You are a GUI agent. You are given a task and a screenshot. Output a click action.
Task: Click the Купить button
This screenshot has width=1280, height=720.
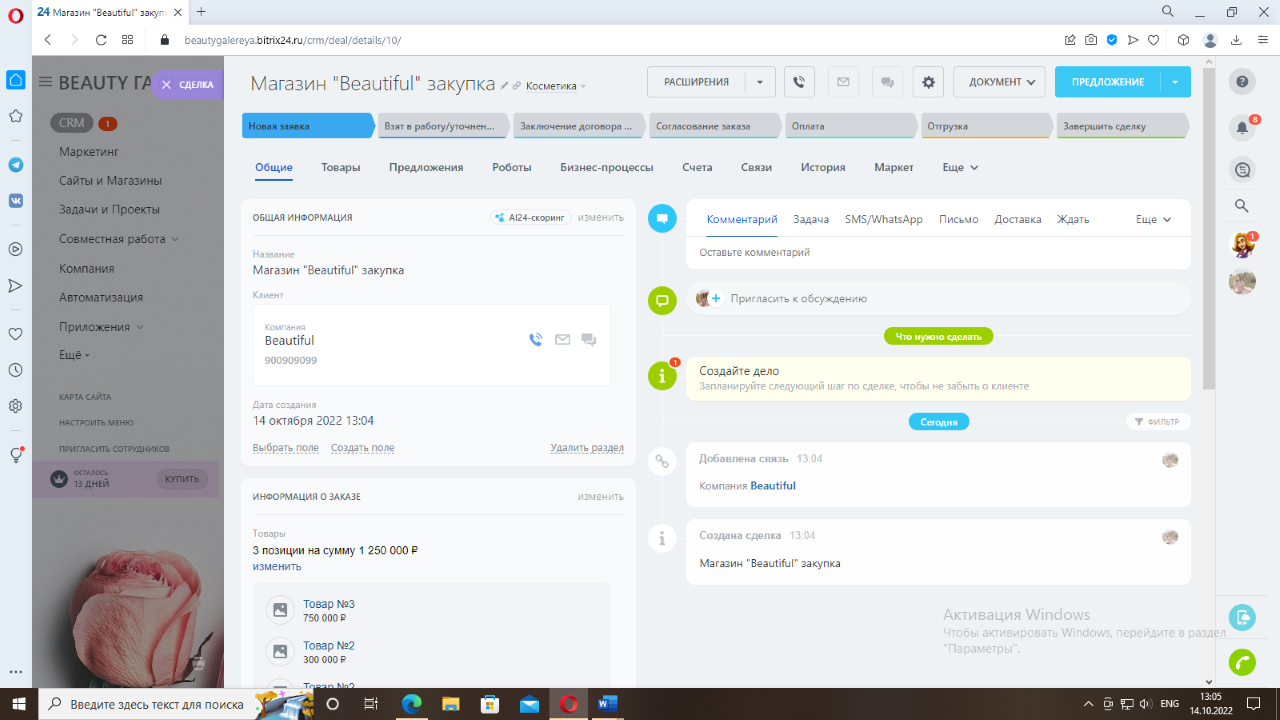tap(182, 479)
